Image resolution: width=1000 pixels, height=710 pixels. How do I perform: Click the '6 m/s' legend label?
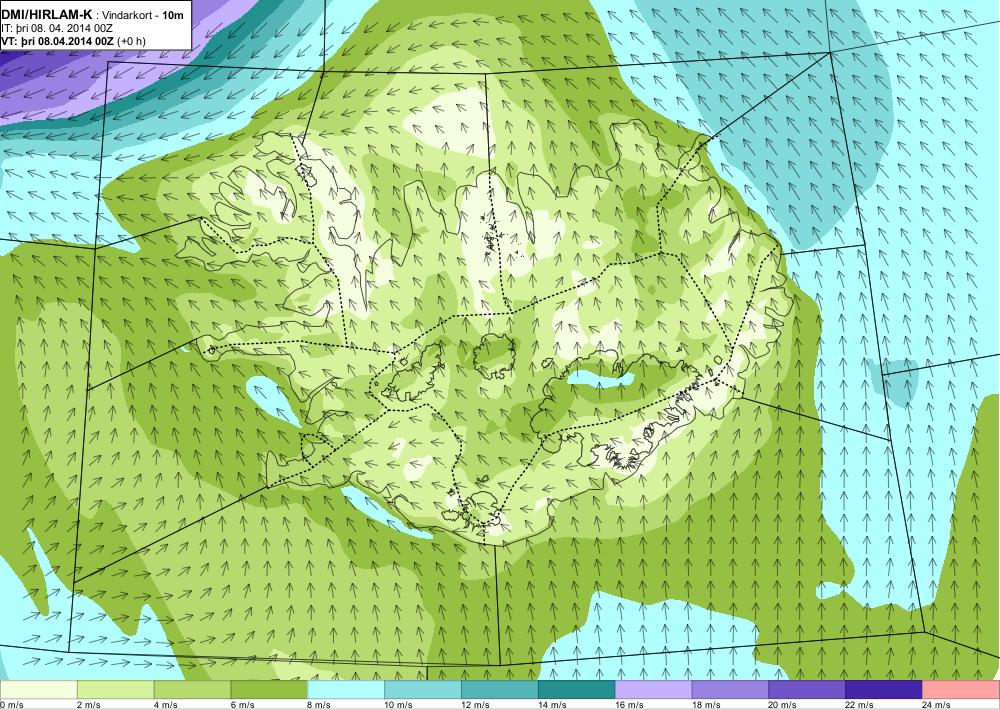click(x=242, y=705)
